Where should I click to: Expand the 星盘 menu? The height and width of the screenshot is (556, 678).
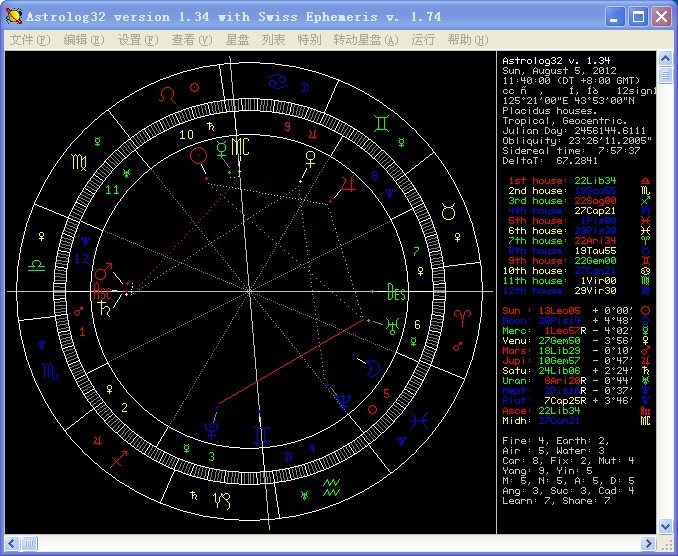click(237, 40)
